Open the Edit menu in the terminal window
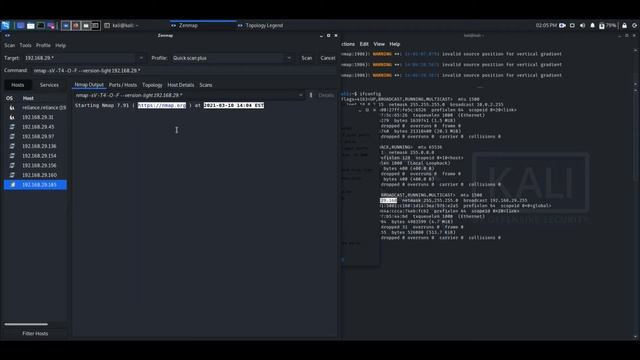 (x=364, y=44)
